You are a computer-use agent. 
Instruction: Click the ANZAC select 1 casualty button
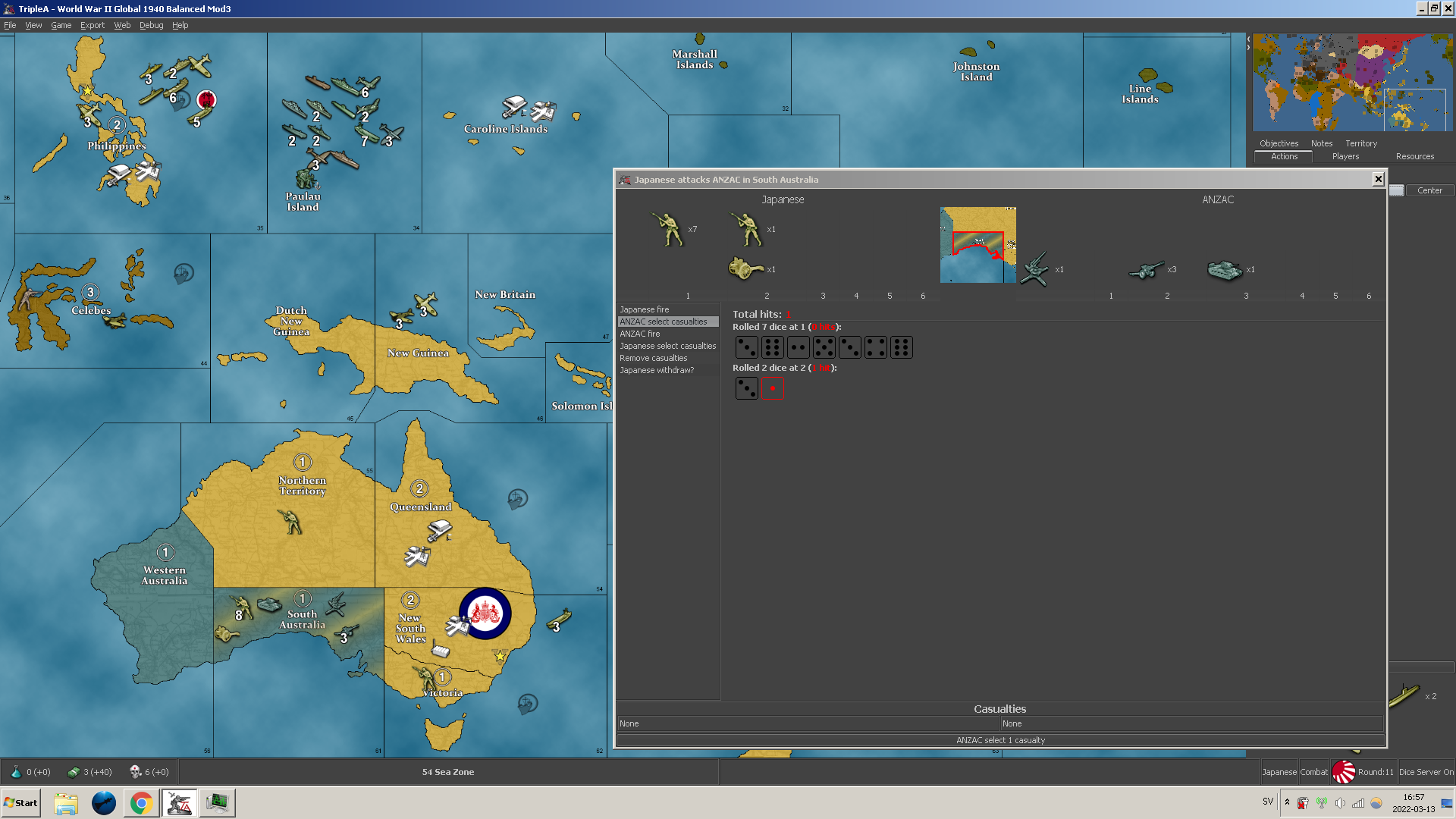(999, 740)
